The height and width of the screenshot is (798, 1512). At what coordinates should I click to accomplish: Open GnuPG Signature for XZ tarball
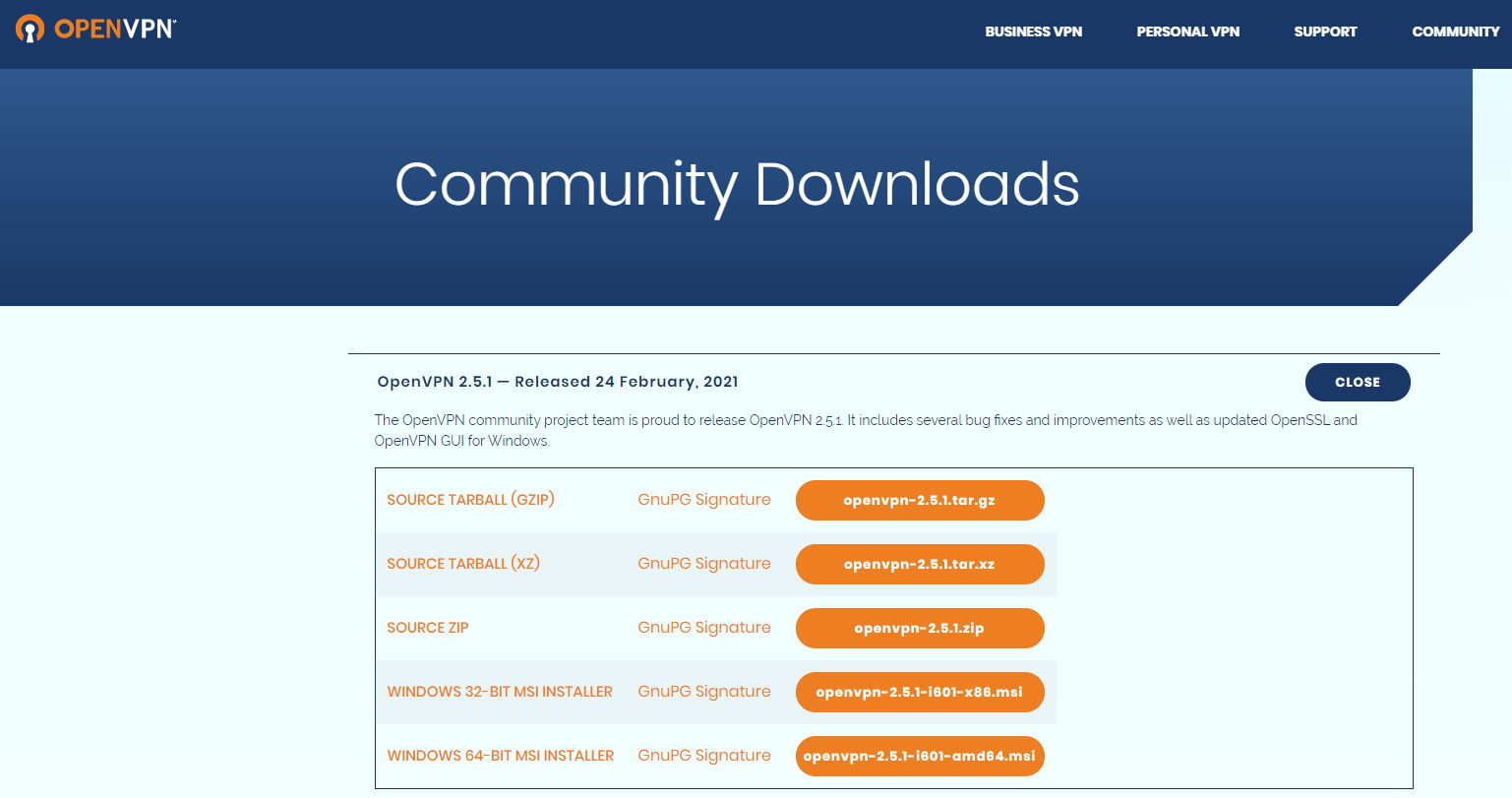pyautogui.click(x=704, y=564)
